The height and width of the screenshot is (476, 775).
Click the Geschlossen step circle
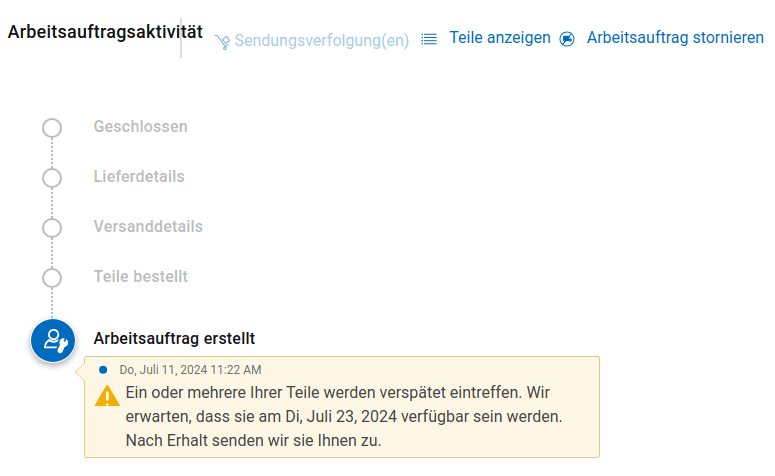coord(52,127)
